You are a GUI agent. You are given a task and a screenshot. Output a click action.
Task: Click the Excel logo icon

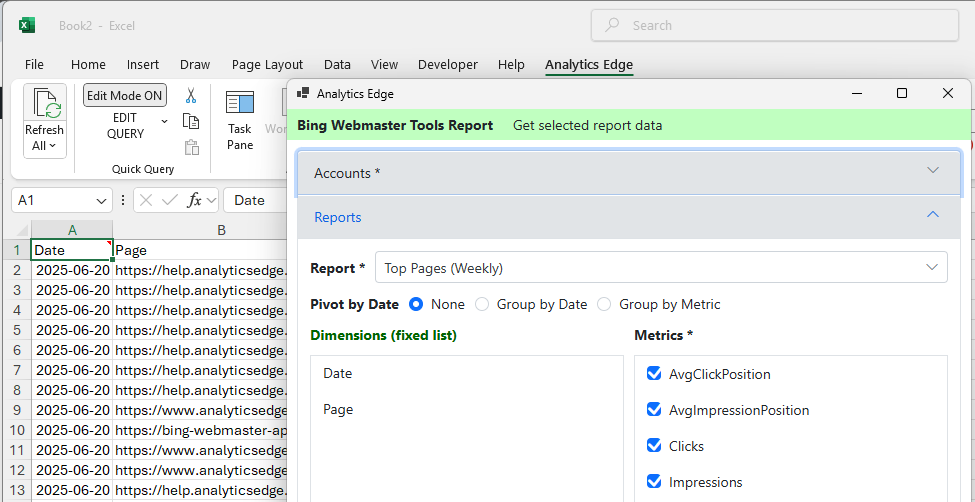coord(27,25)
